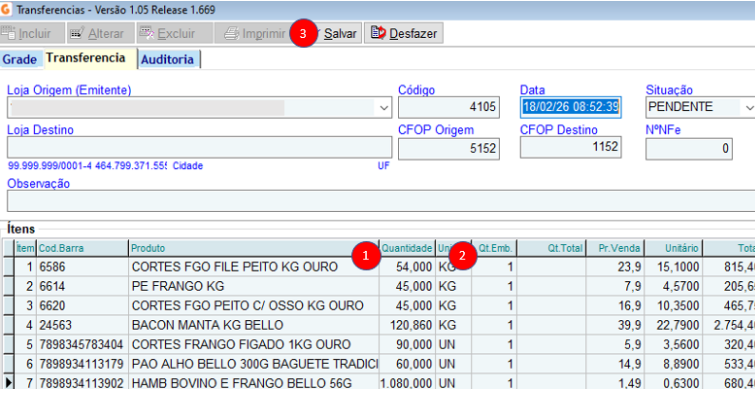Focus the Loja Destino field
Screen dimensions: 755x394
(x=199, y=147)
